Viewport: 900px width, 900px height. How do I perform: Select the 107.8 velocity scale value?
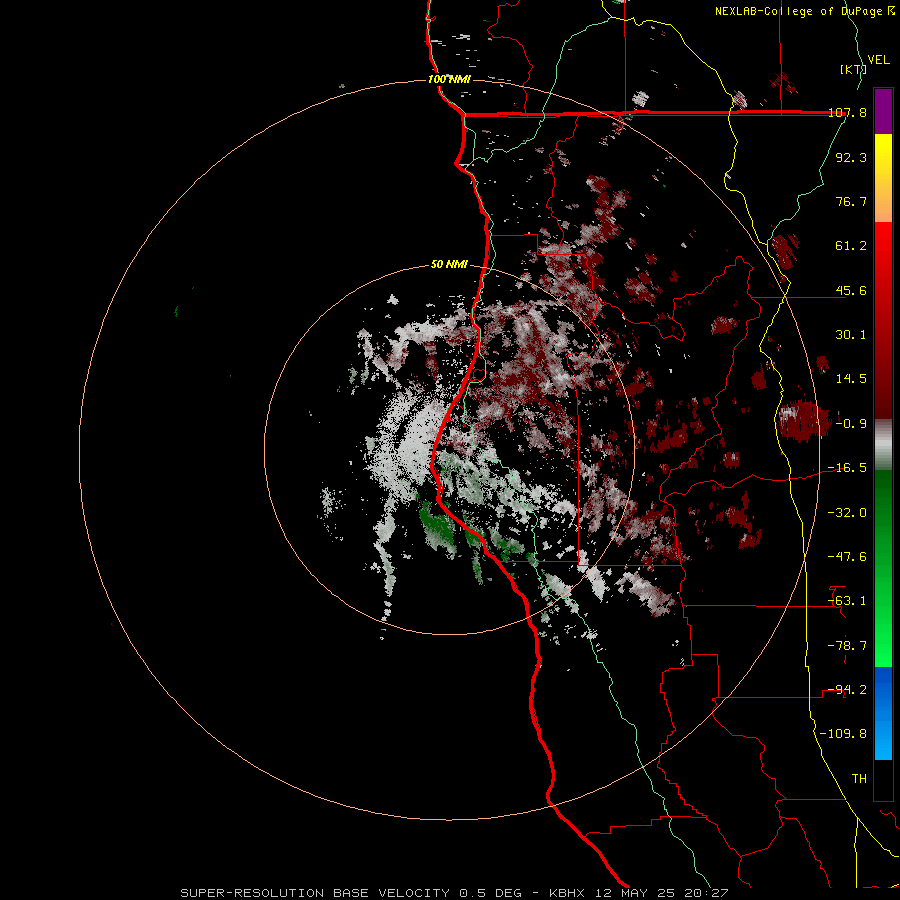pyautogui.click(x=848, y=112)
